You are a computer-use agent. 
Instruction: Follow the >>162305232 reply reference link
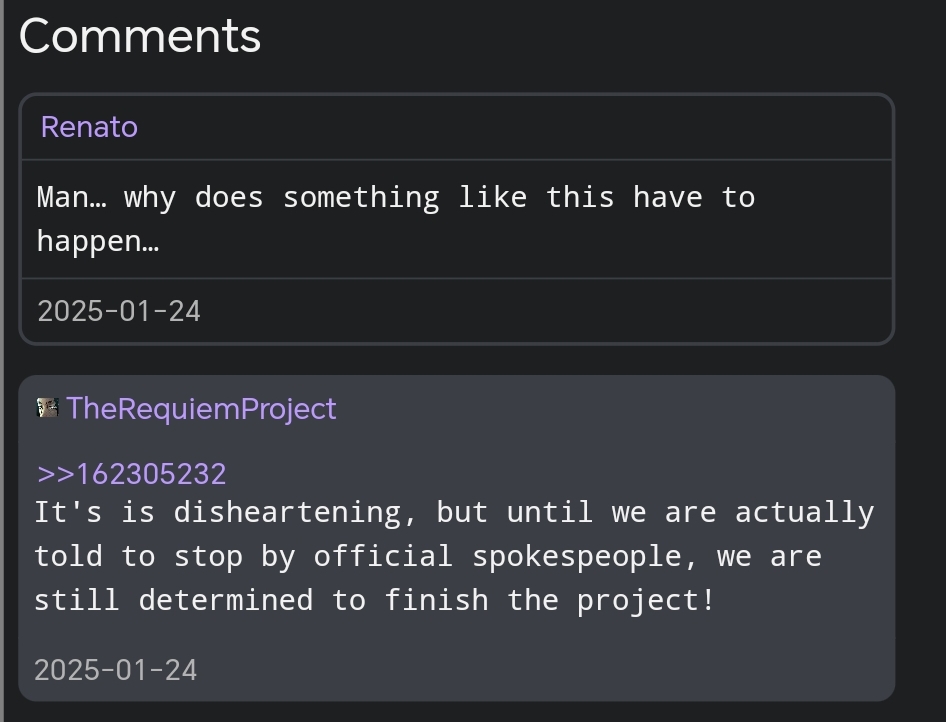pos(132,474)
